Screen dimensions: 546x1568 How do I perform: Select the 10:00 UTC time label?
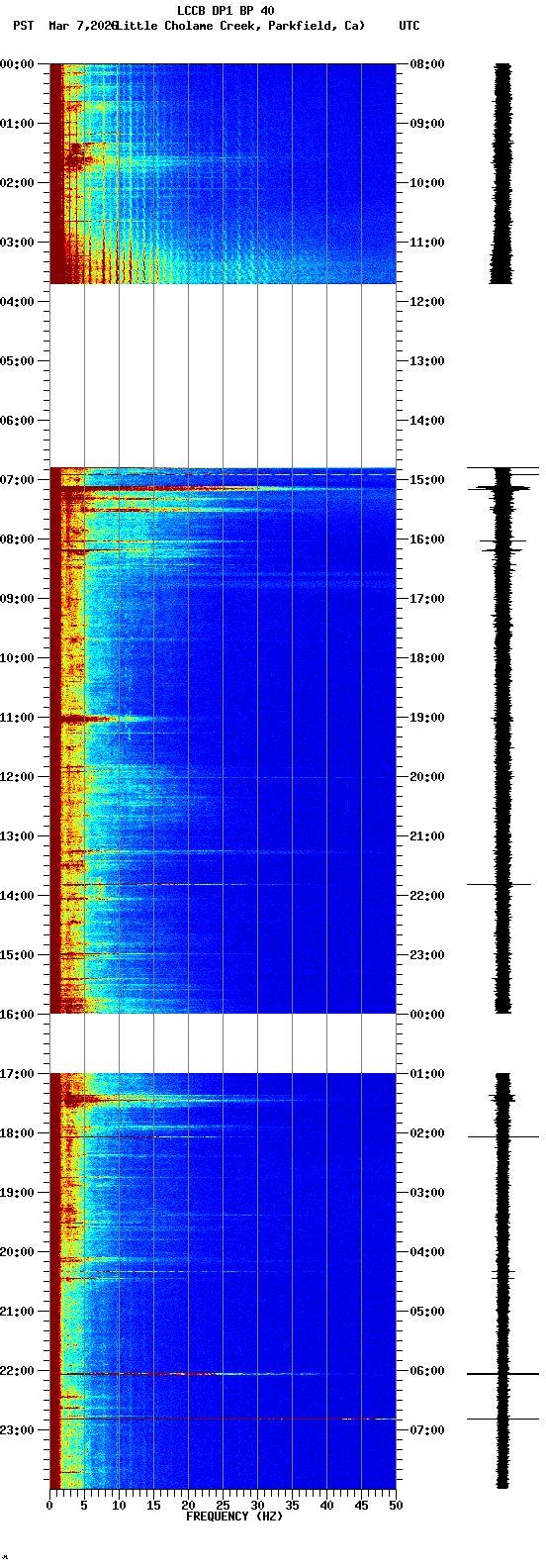[428, 183]
